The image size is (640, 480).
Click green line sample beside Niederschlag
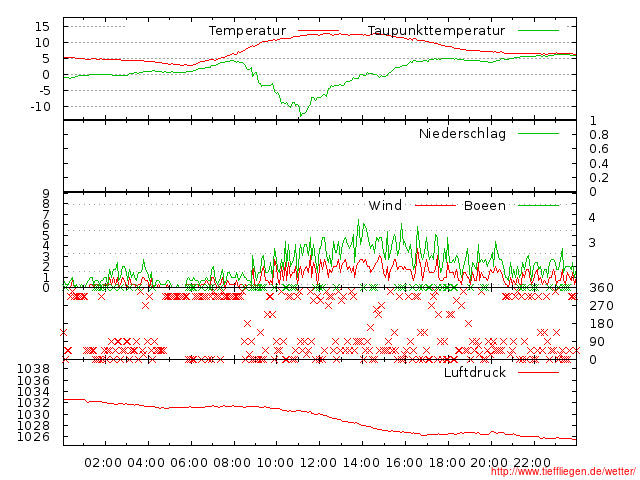pyautogui.click(x=538, y=133)
